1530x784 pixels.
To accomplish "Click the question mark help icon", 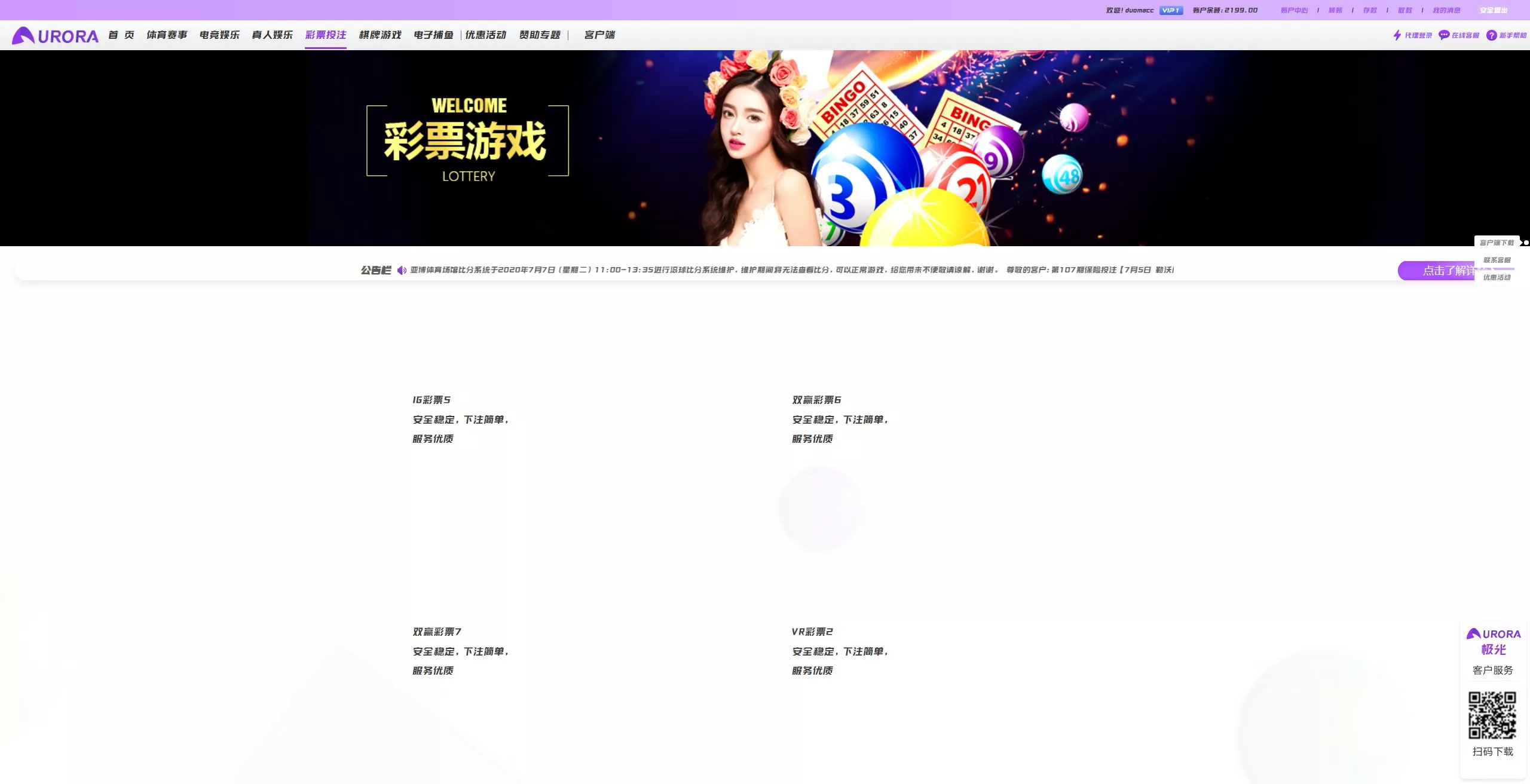I will [1492, 35].
